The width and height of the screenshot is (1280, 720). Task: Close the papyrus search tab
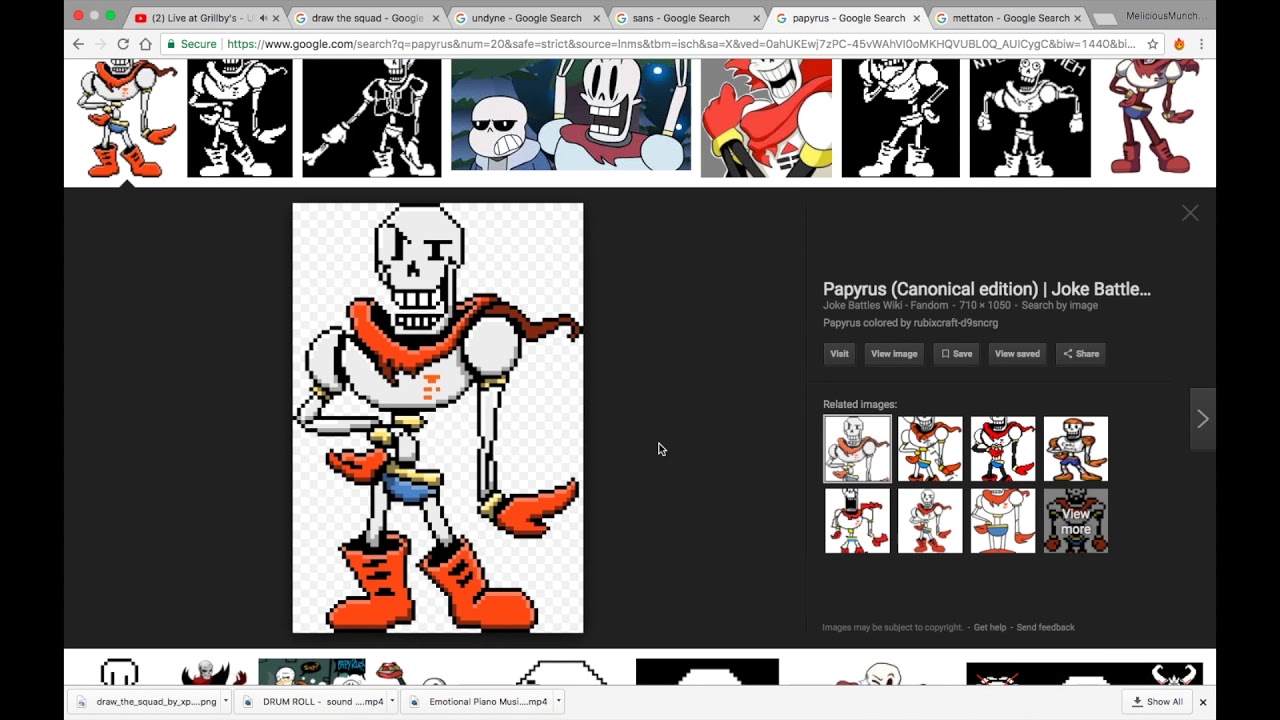point(916,18)
